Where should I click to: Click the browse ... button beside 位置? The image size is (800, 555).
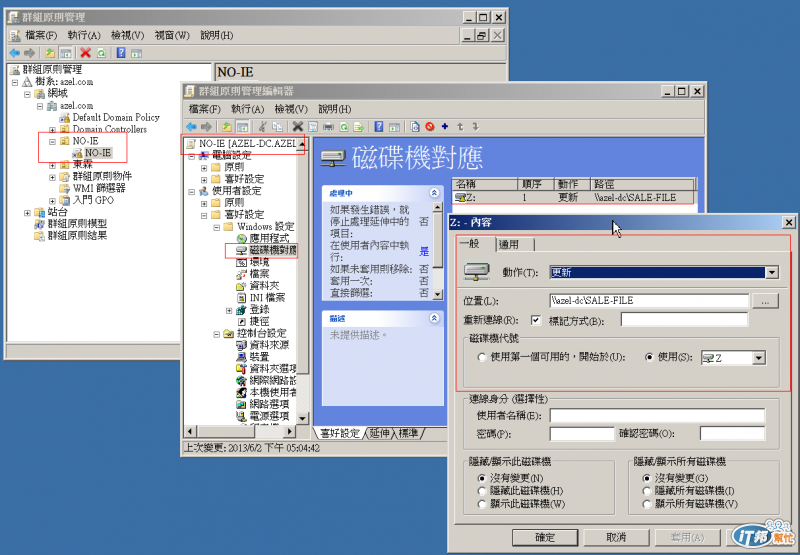[x=765, y=301]
